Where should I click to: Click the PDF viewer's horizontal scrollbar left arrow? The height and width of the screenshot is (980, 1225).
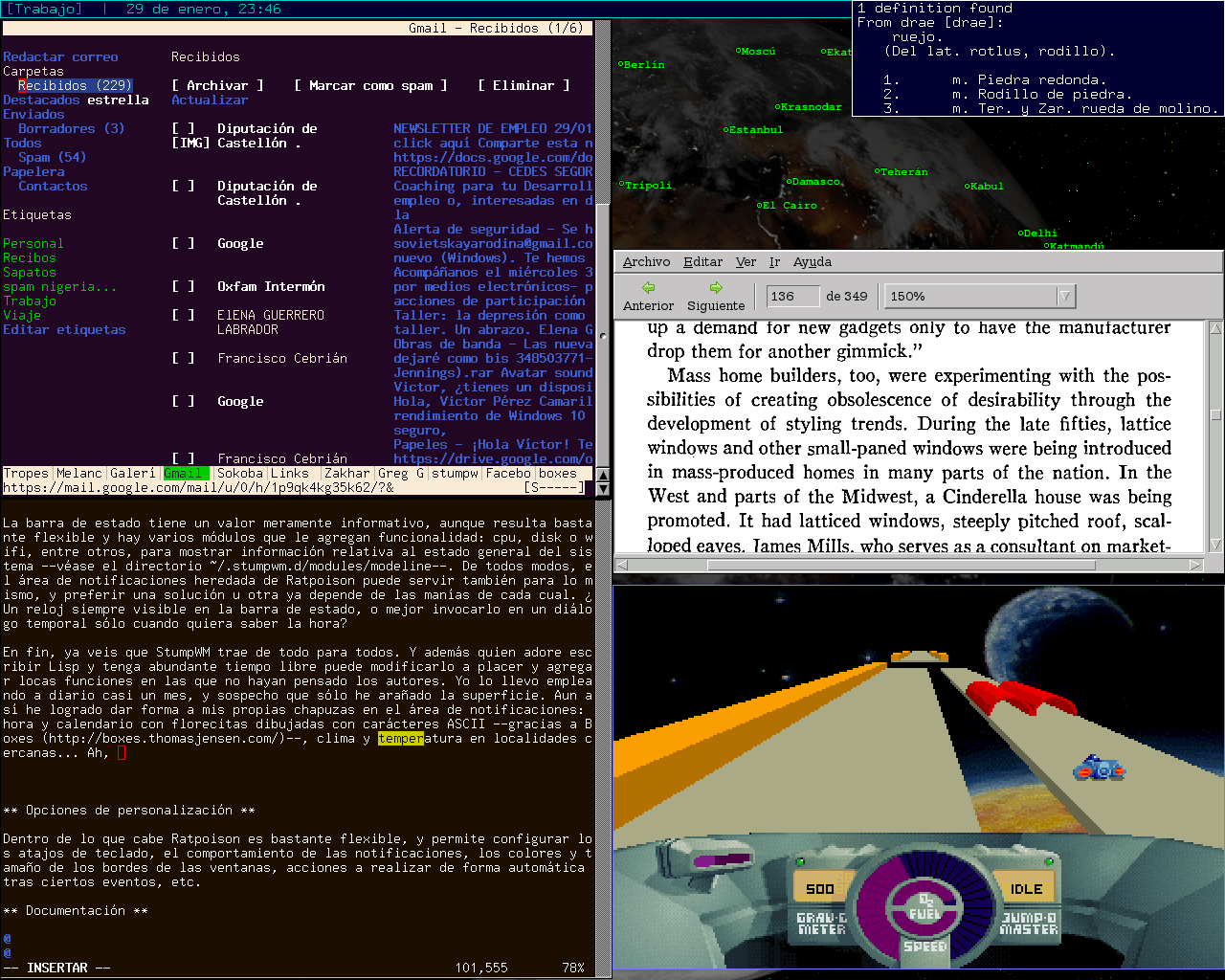622,565
